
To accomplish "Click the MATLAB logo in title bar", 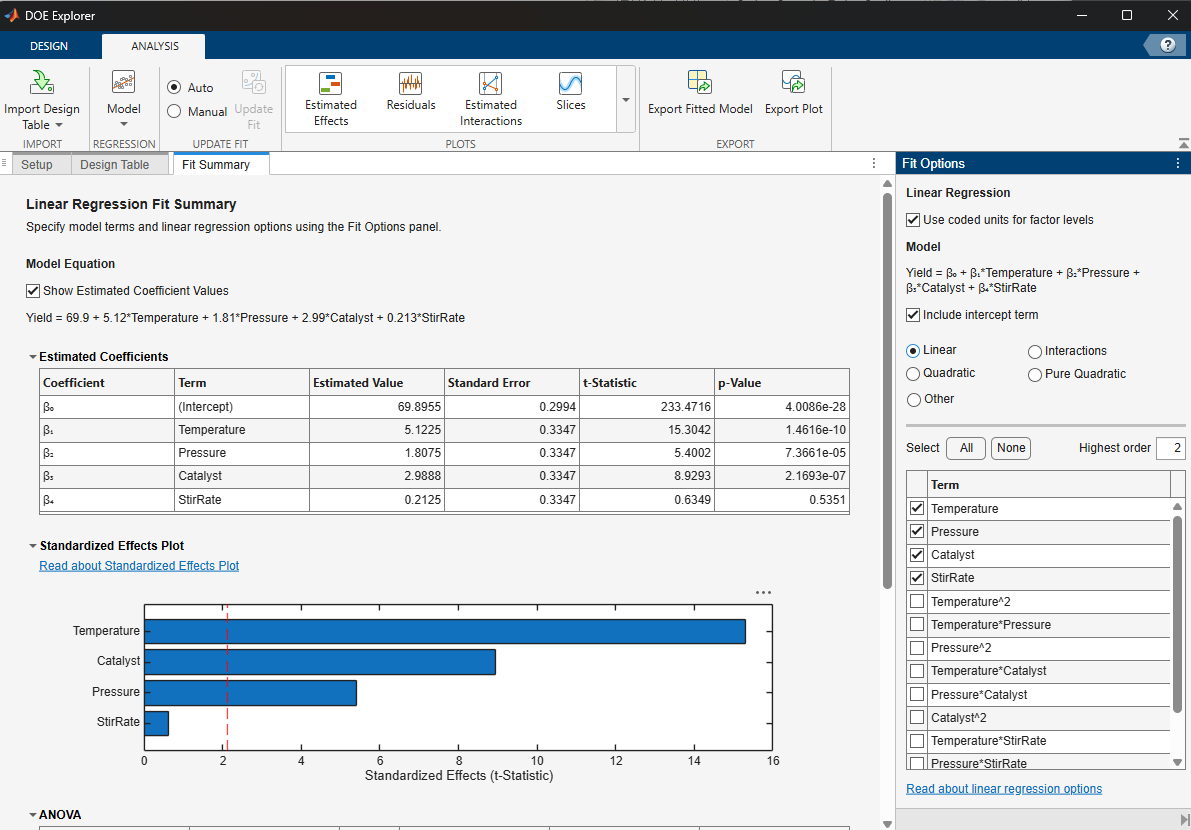I will [x=12, y=15].
